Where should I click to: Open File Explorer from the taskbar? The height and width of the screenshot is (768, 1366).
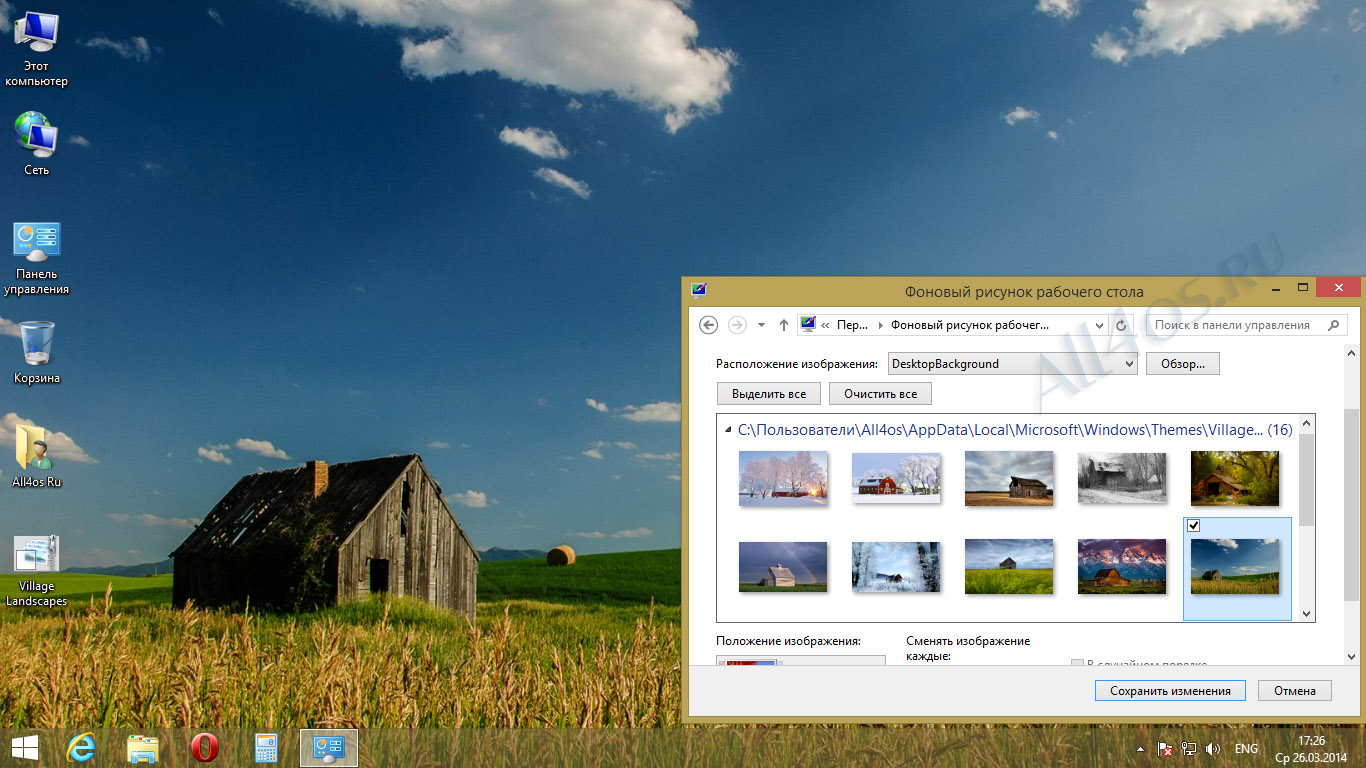(143, 747)
